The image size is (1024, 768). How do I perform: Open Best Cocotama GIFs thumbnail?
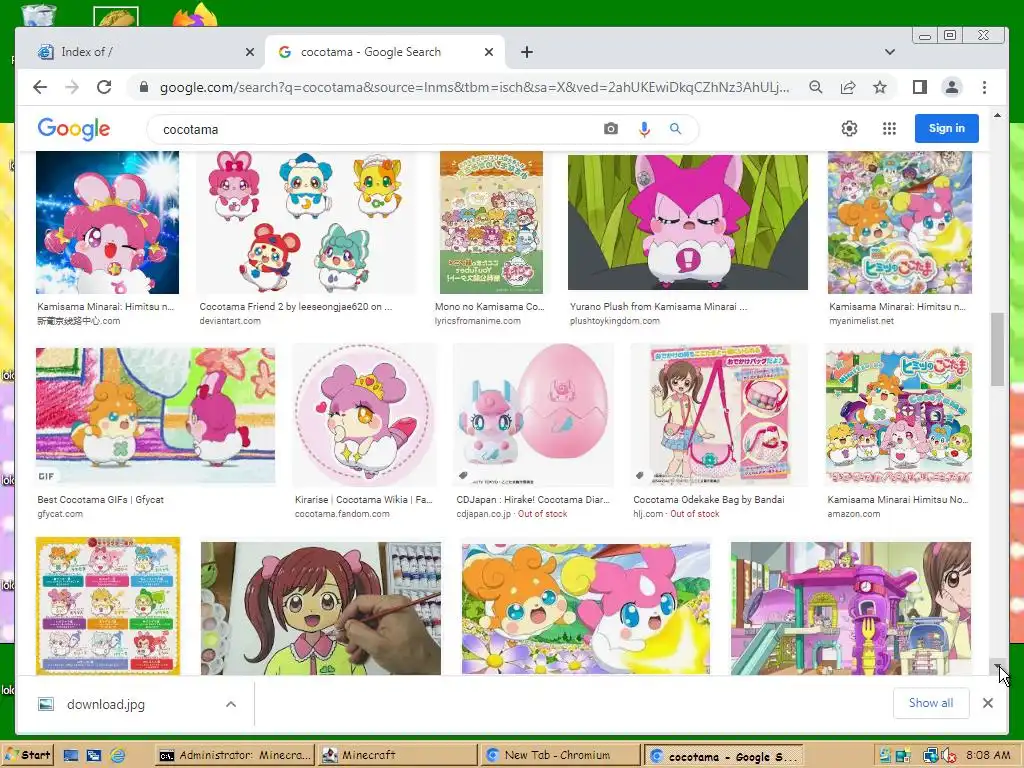(x=155, y=417)
